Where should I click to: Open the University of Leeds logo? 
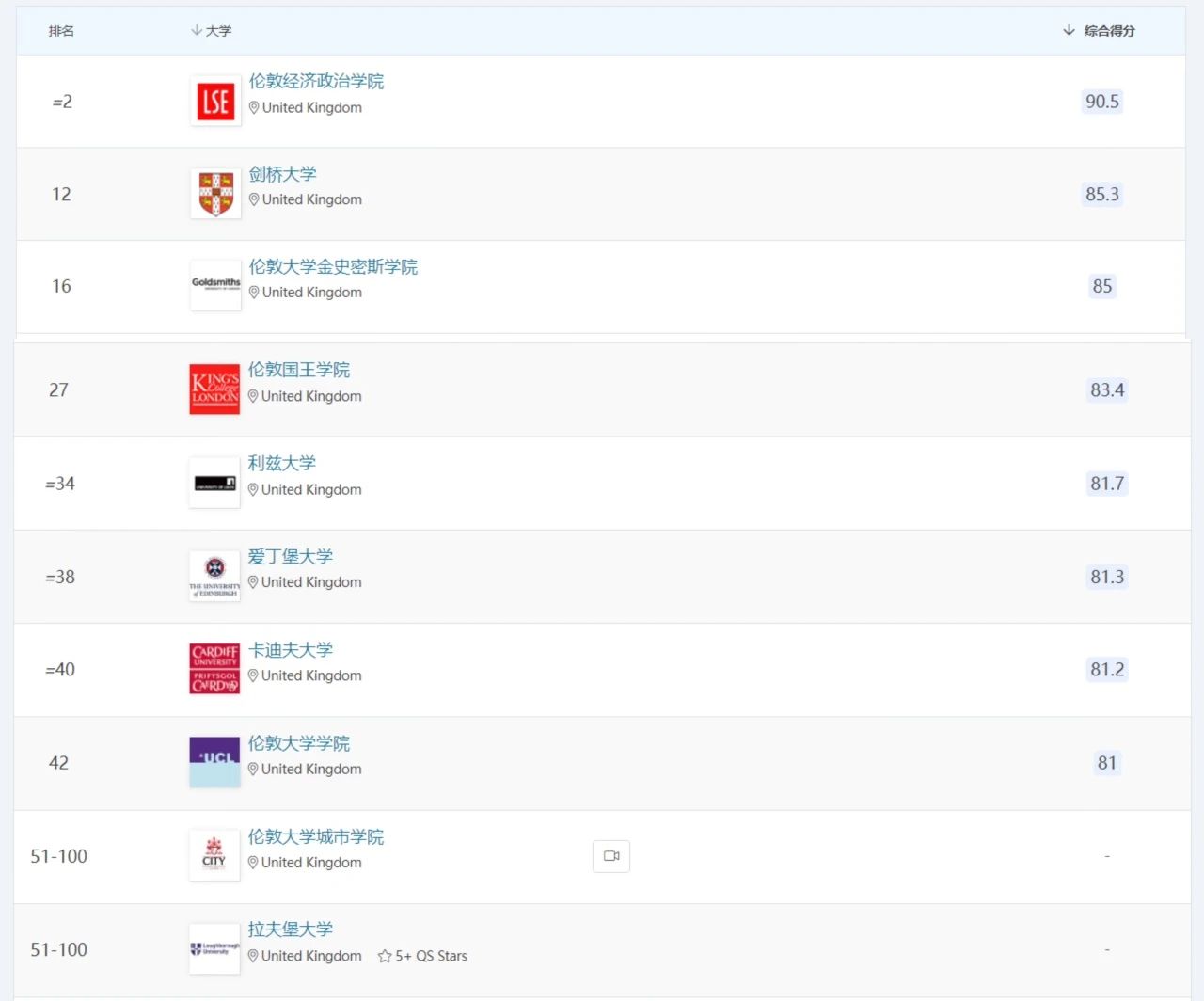[214, 483]
